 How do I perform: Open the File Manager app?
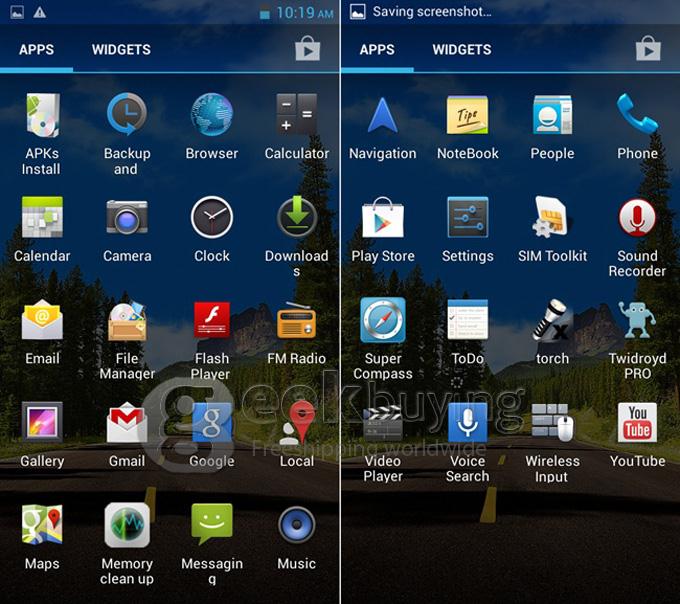(127, 321)
